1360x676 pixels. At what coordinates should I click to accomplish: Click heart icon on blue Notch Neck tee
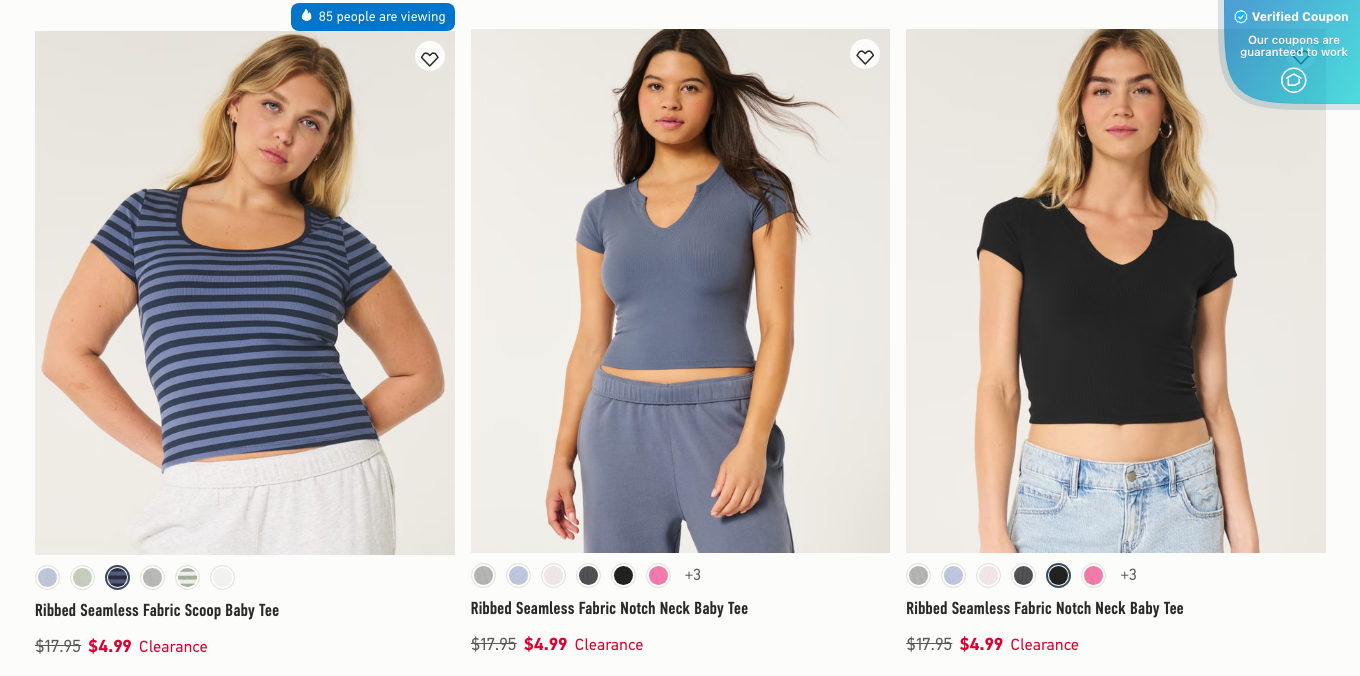865,56
